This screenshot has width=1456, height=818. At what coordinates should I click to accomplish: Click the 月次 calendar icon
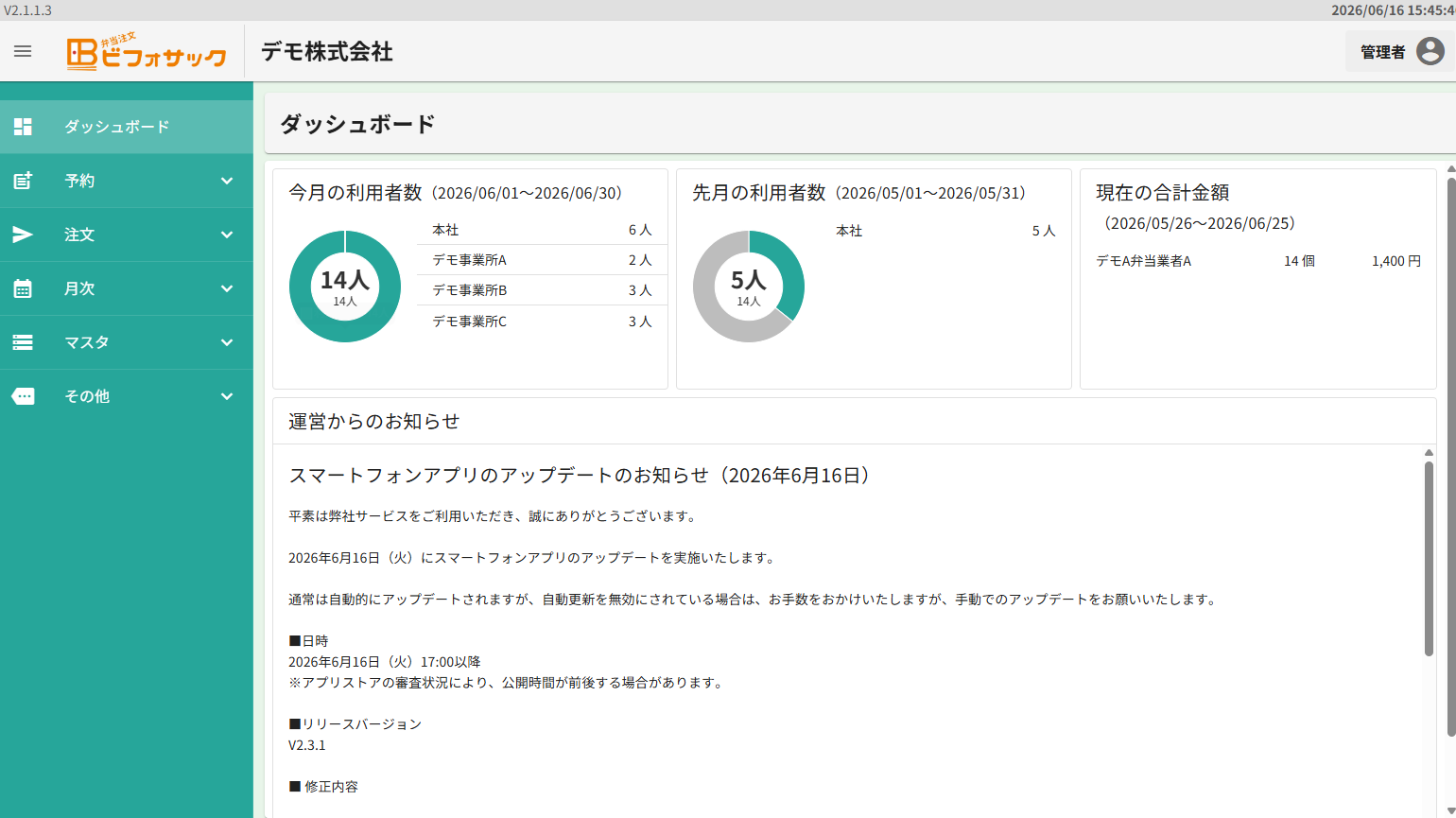point(23,288)
